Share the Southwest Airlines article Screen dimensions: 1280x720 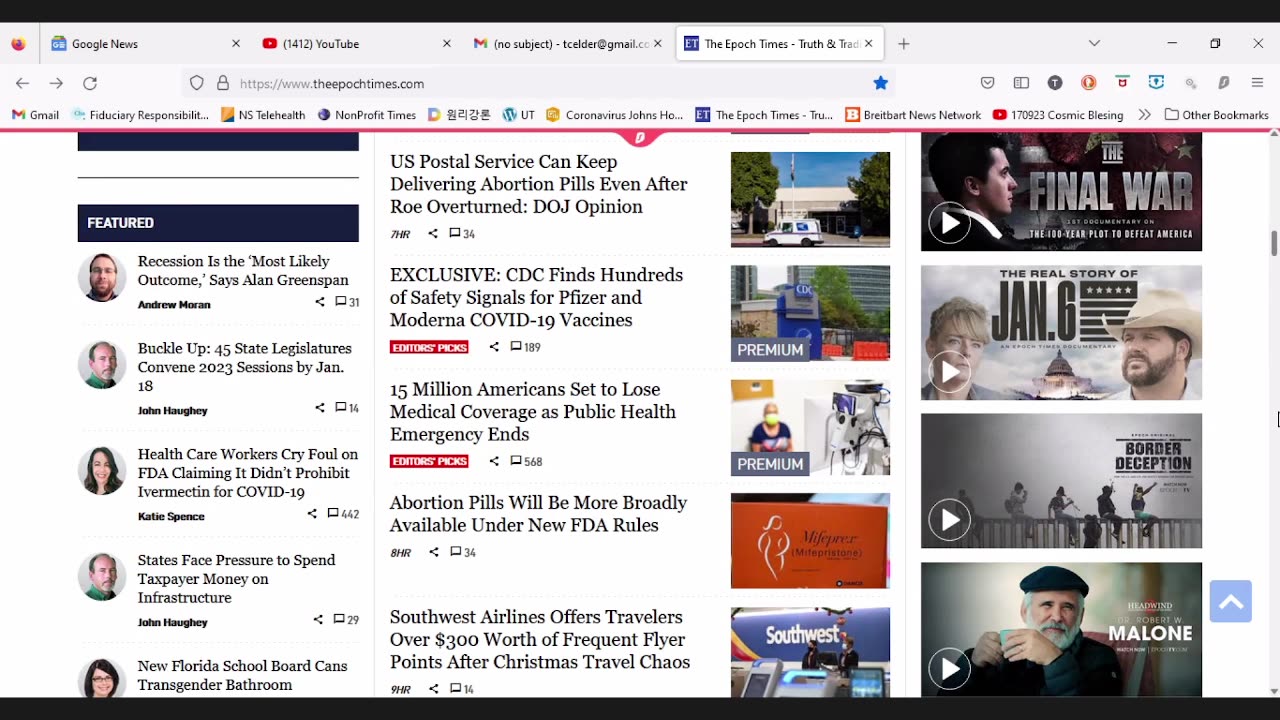[433, 689]
